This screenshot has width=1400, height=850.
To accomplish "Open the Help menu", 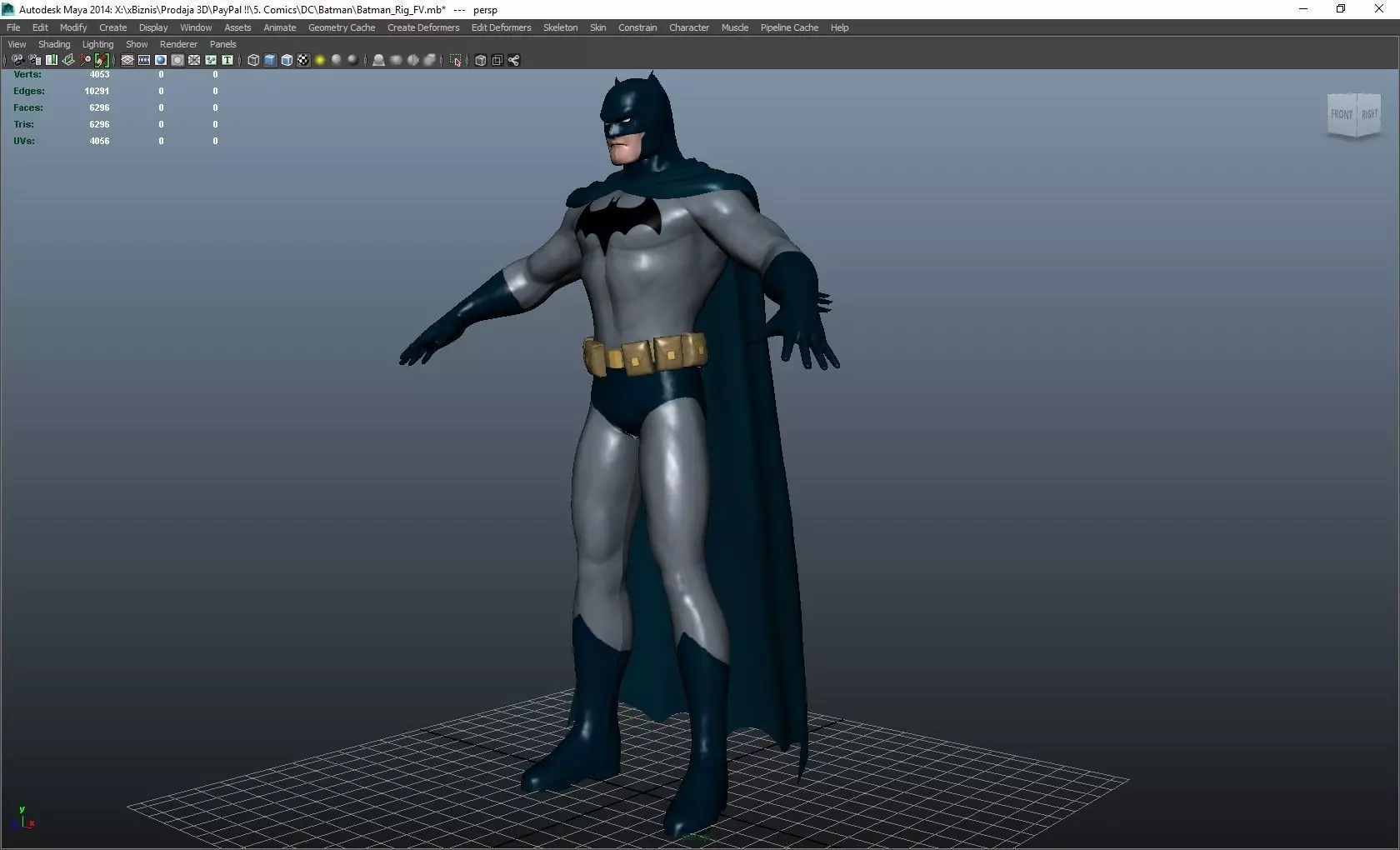I will coord(839,27).
